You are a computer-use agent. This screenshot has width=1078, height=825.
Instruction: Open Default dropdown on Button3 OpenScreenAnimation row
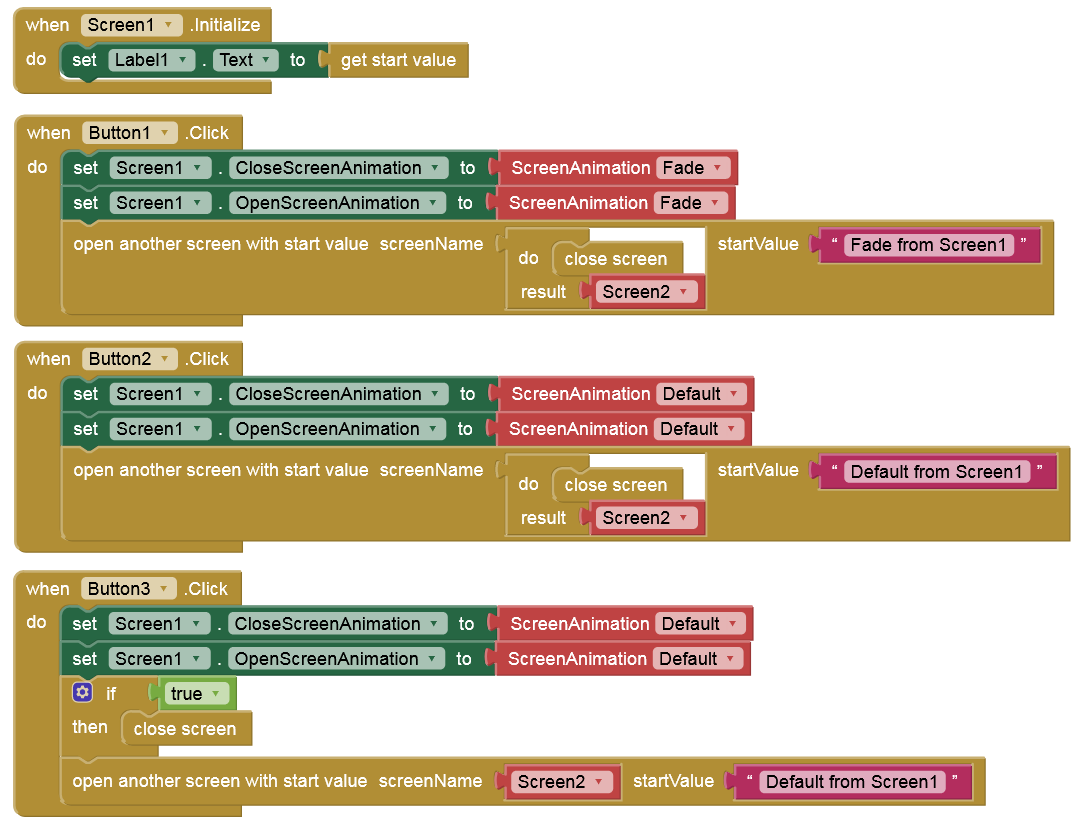pos(697,659)
